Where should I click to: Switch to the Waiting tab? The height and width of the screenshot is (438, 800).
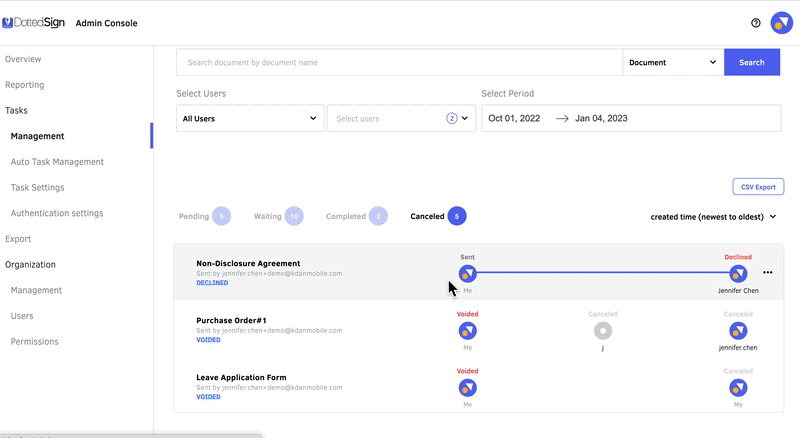coord(278,216)
